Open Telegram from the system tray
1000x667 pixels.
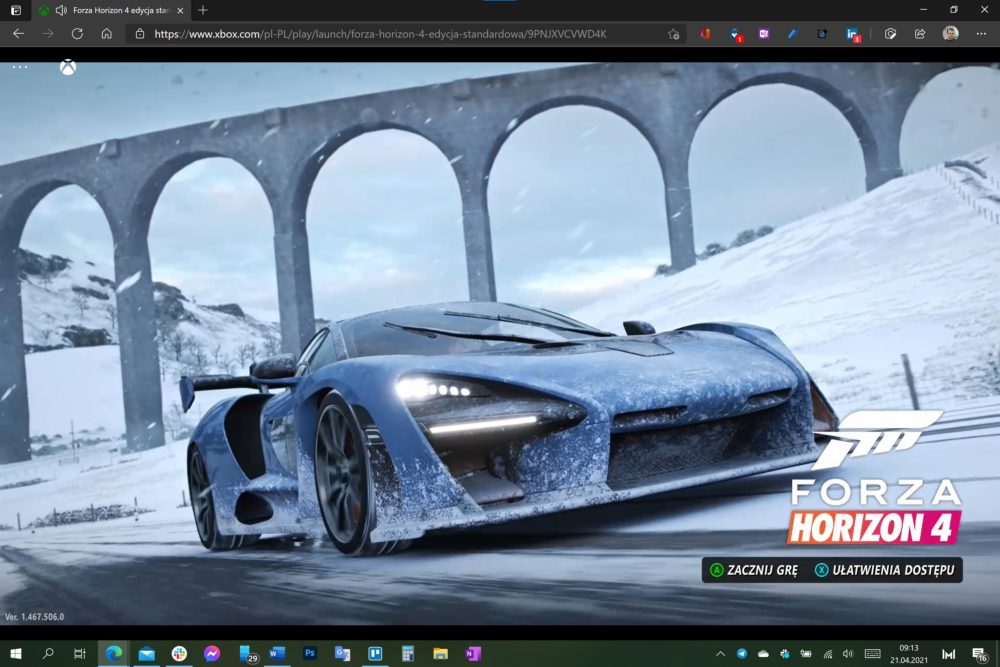[x=742, y=654]
